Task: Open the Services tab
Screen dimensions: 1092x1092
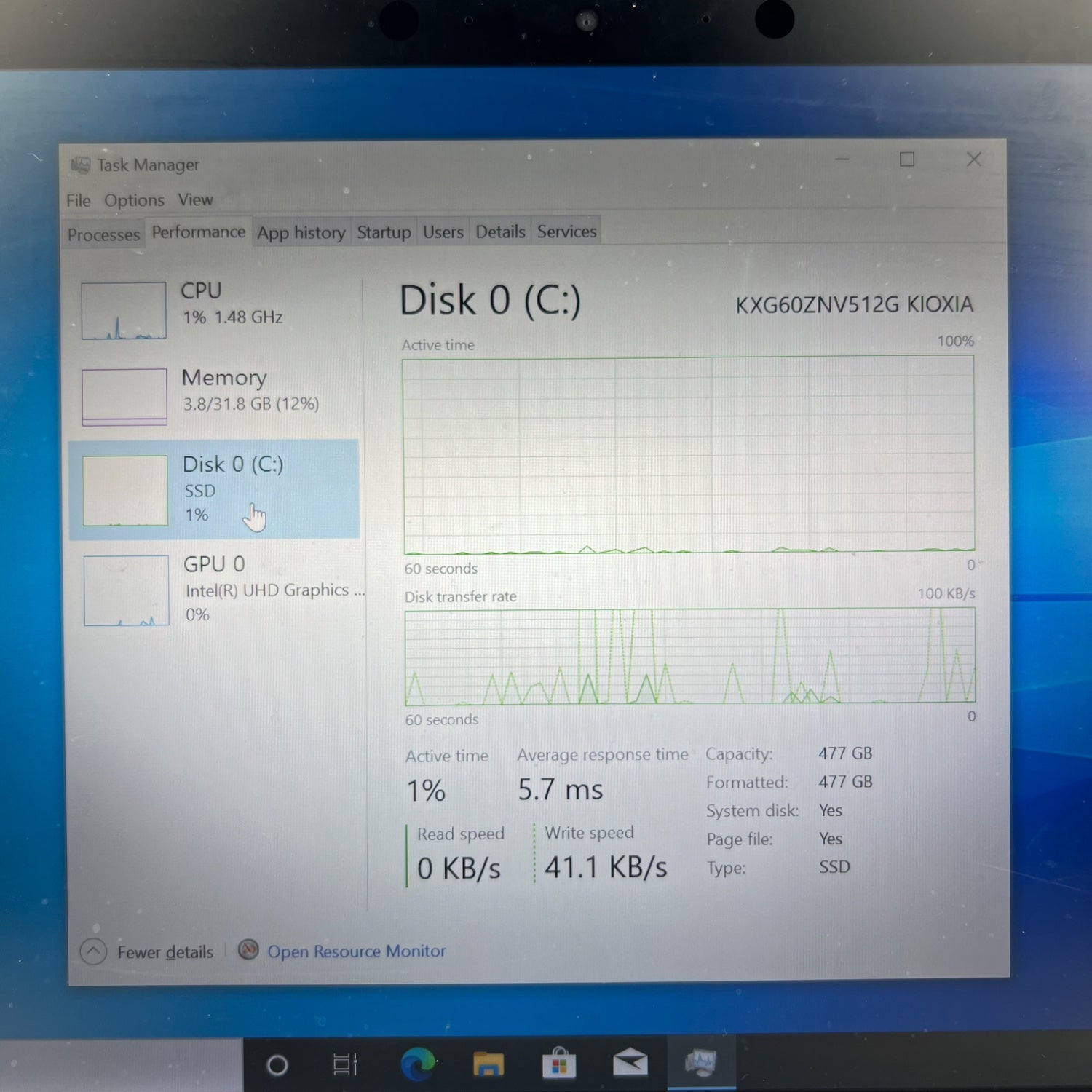Action: tap(566, 232)
